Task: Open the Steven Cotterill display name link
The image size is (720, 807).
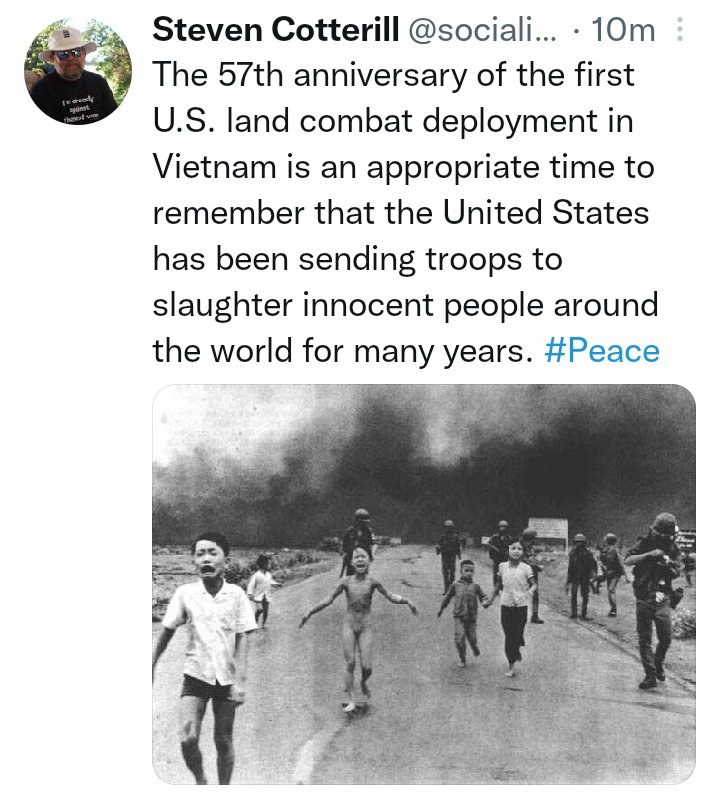Action: [x=273, y=31]
